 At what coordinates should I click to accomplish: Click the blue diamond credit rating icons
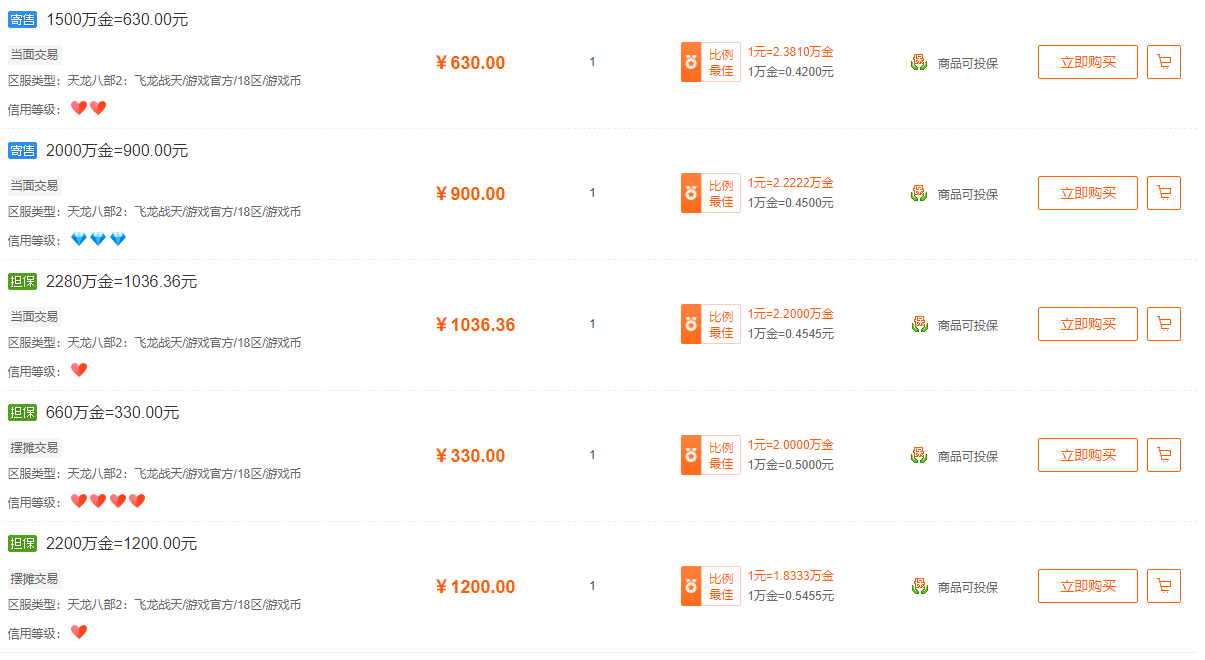click(98, 240)
